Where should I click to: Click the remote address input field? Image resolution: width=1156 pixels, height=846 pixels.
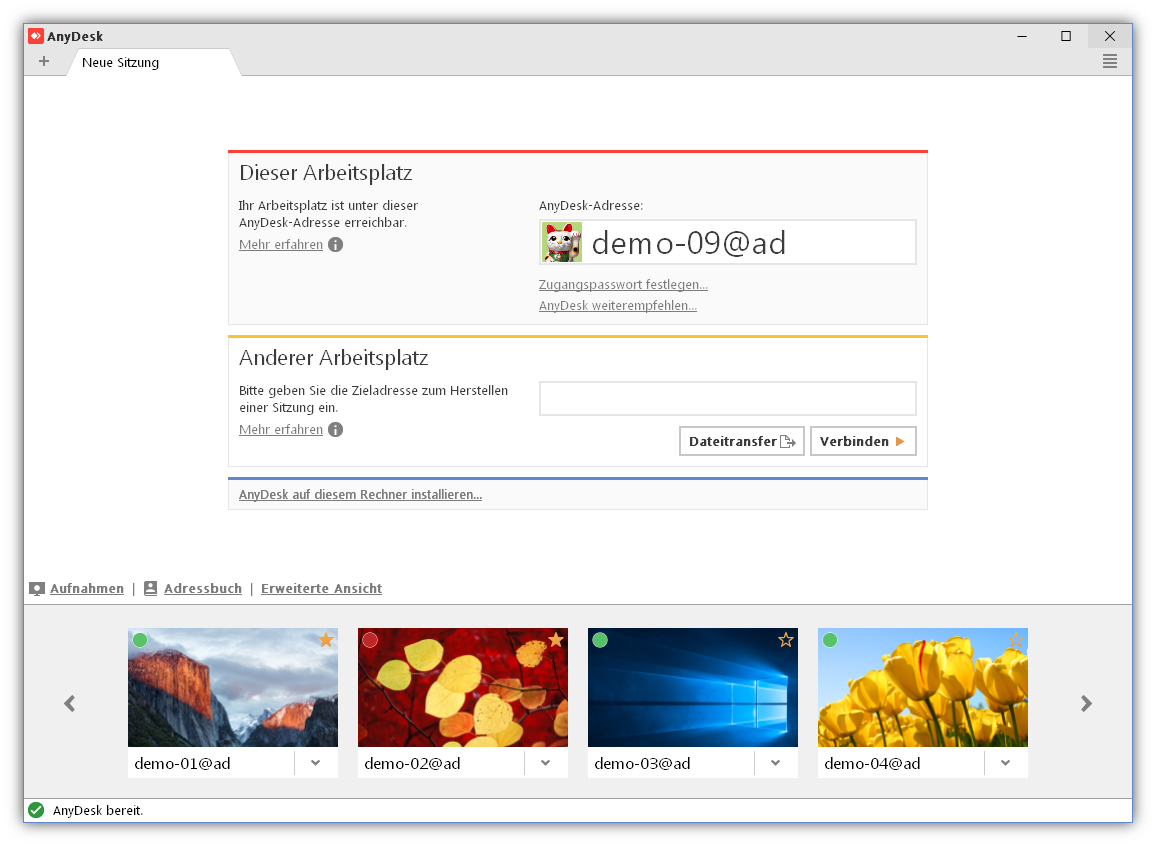point(727,398)
